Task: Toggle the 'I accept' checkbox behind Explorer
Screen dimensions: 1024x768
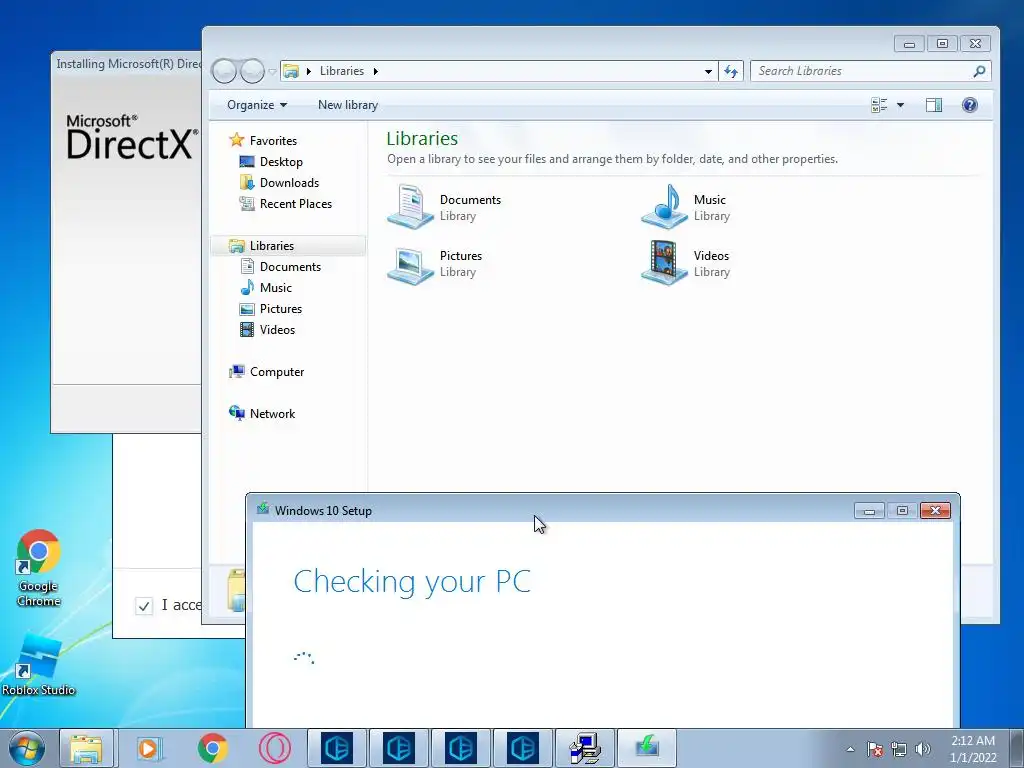Action: click(144, 606)
